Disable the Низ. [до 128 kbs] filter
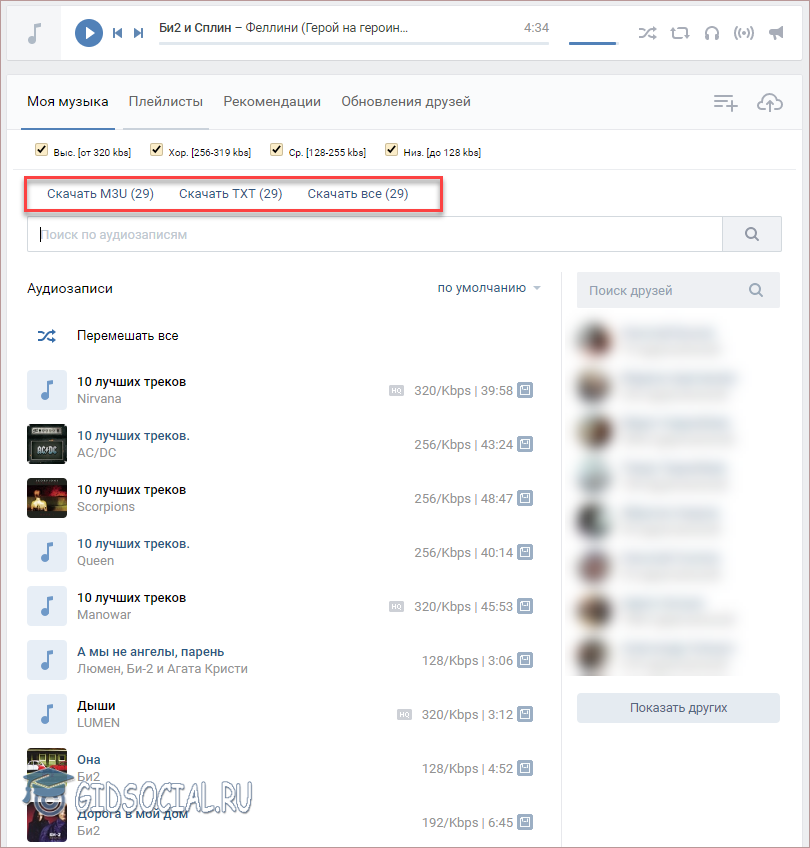 (x=391, y=150)
